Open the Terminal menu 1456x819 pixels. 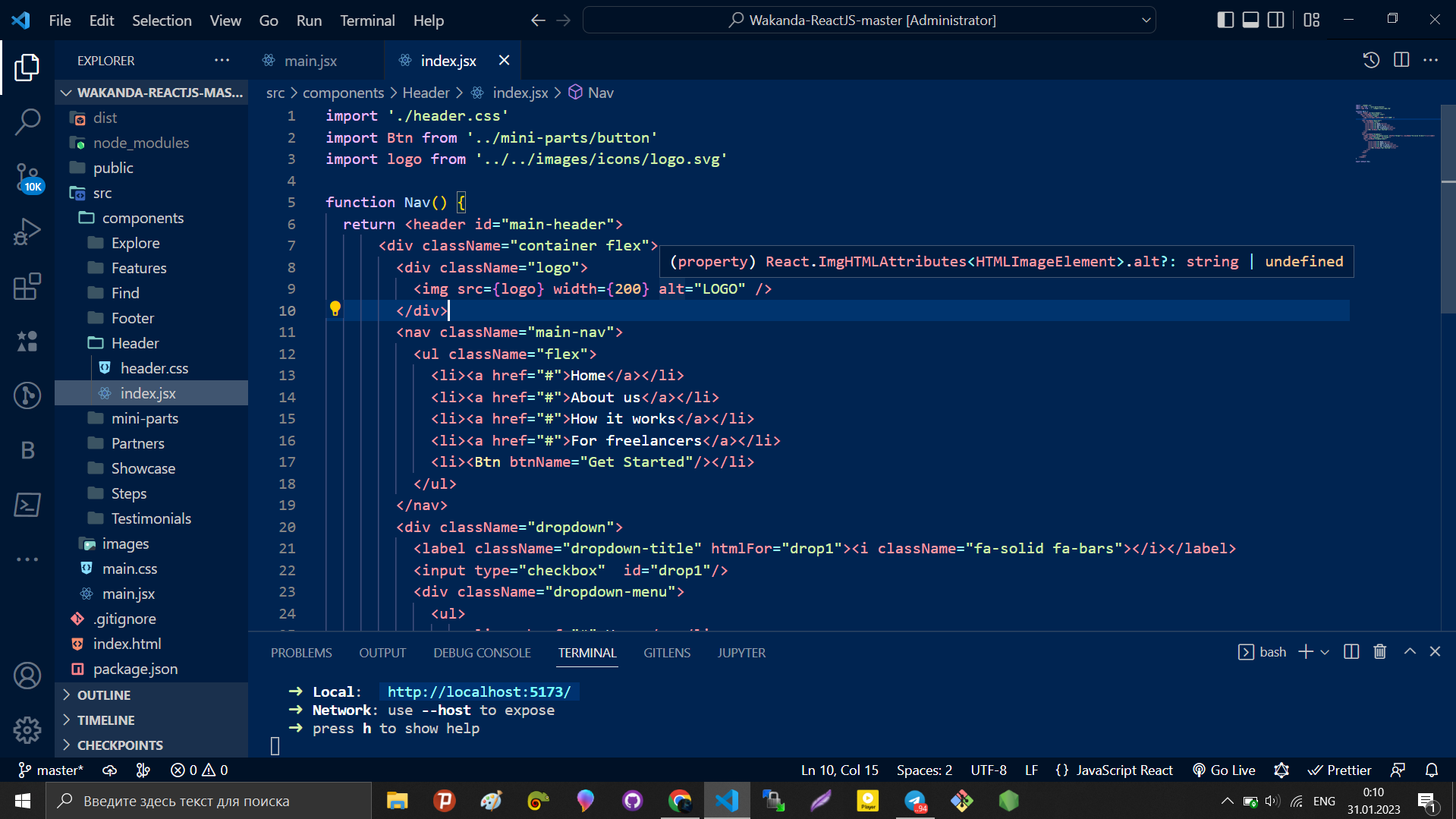(367, 20)
